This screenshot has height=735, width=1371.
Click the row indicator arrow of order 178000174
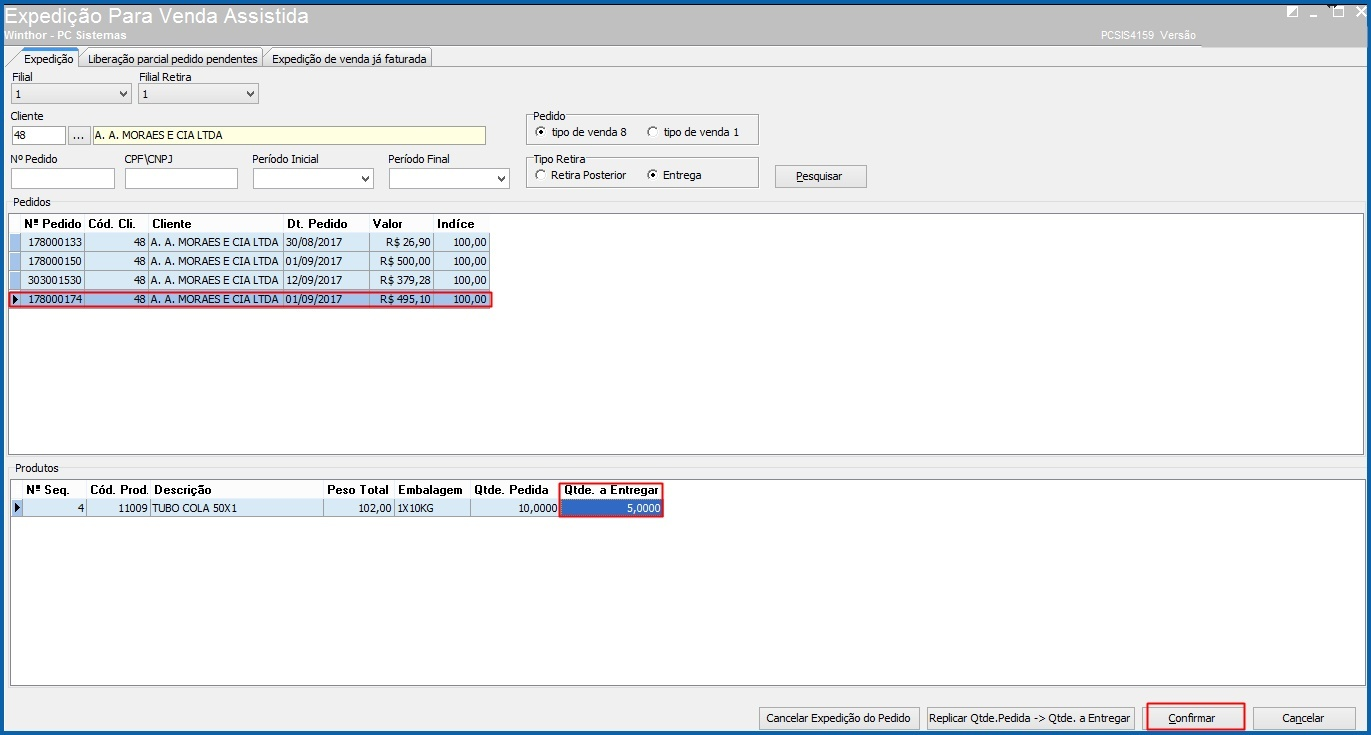point(15,299)
